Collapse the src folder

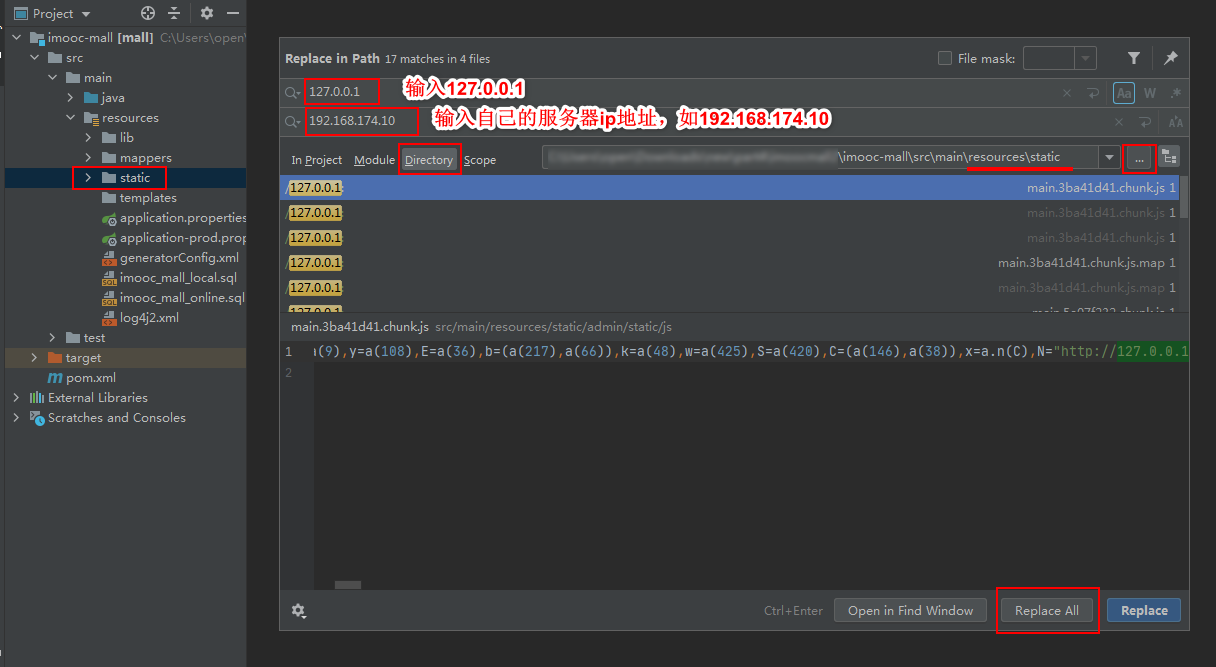[x=35, y=58]
